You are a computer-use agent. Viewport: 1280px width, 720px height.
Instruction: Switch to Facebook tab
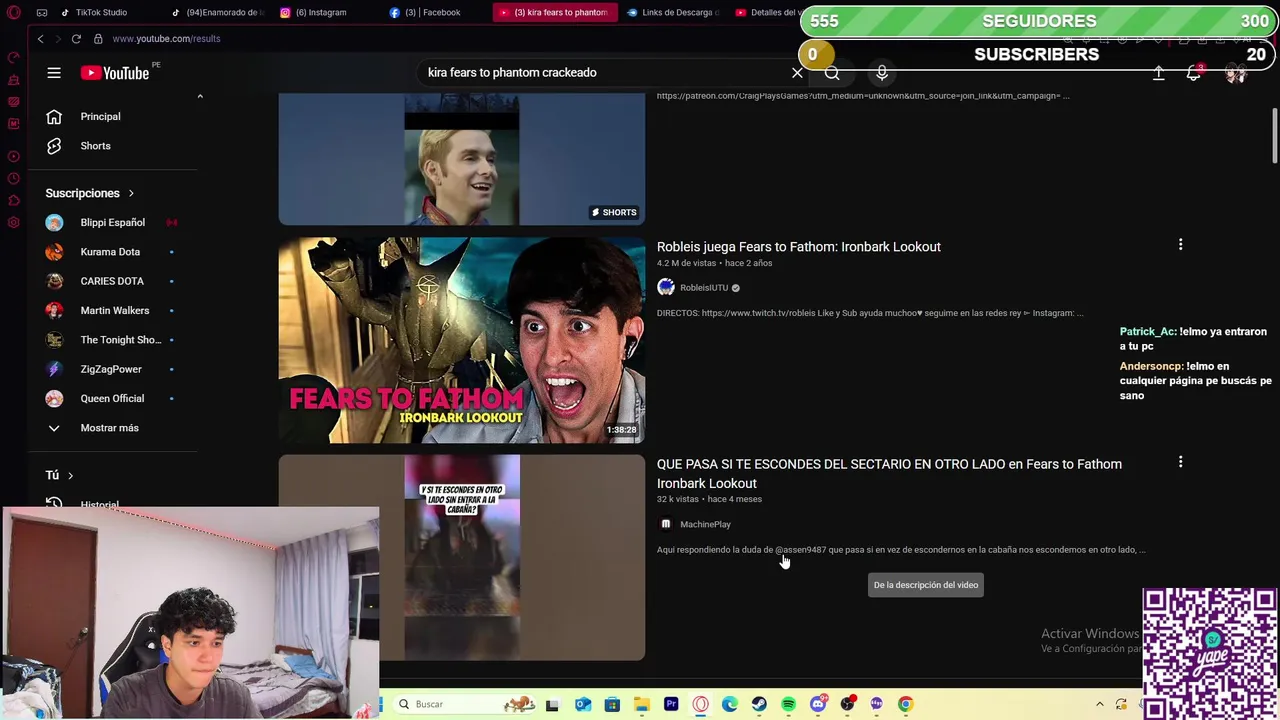pyautogui.click(x=432, y=13)
